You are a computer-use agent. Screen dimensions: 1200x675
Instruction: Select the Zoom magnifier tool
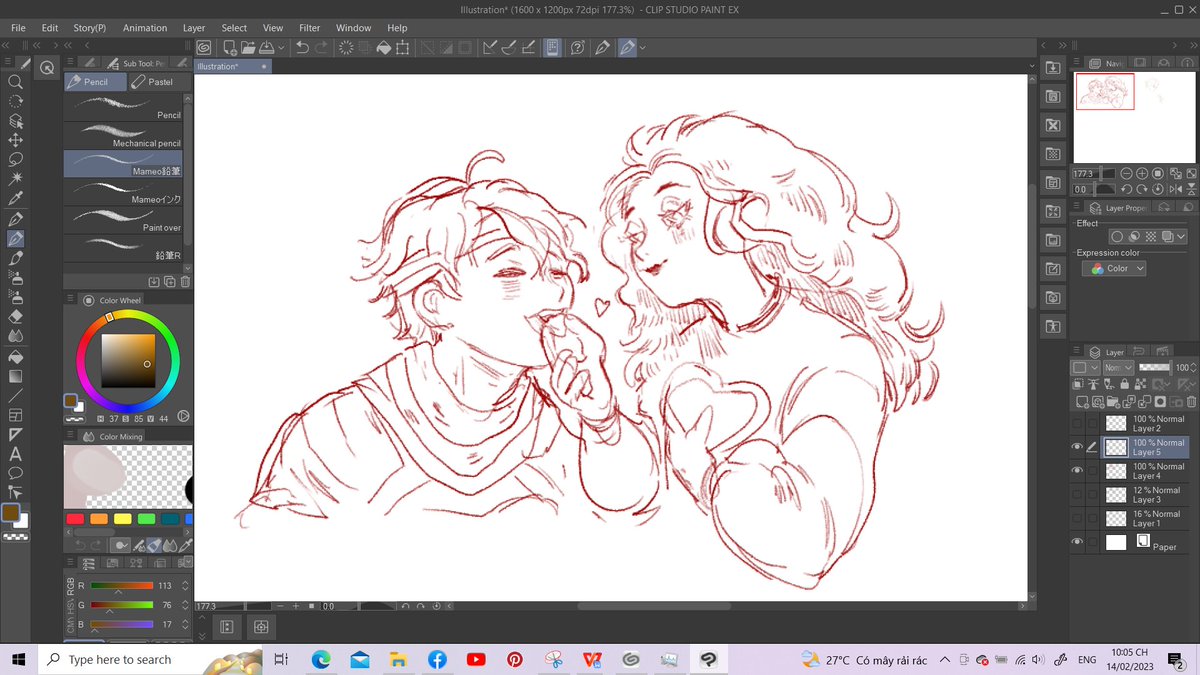[15, 82]
